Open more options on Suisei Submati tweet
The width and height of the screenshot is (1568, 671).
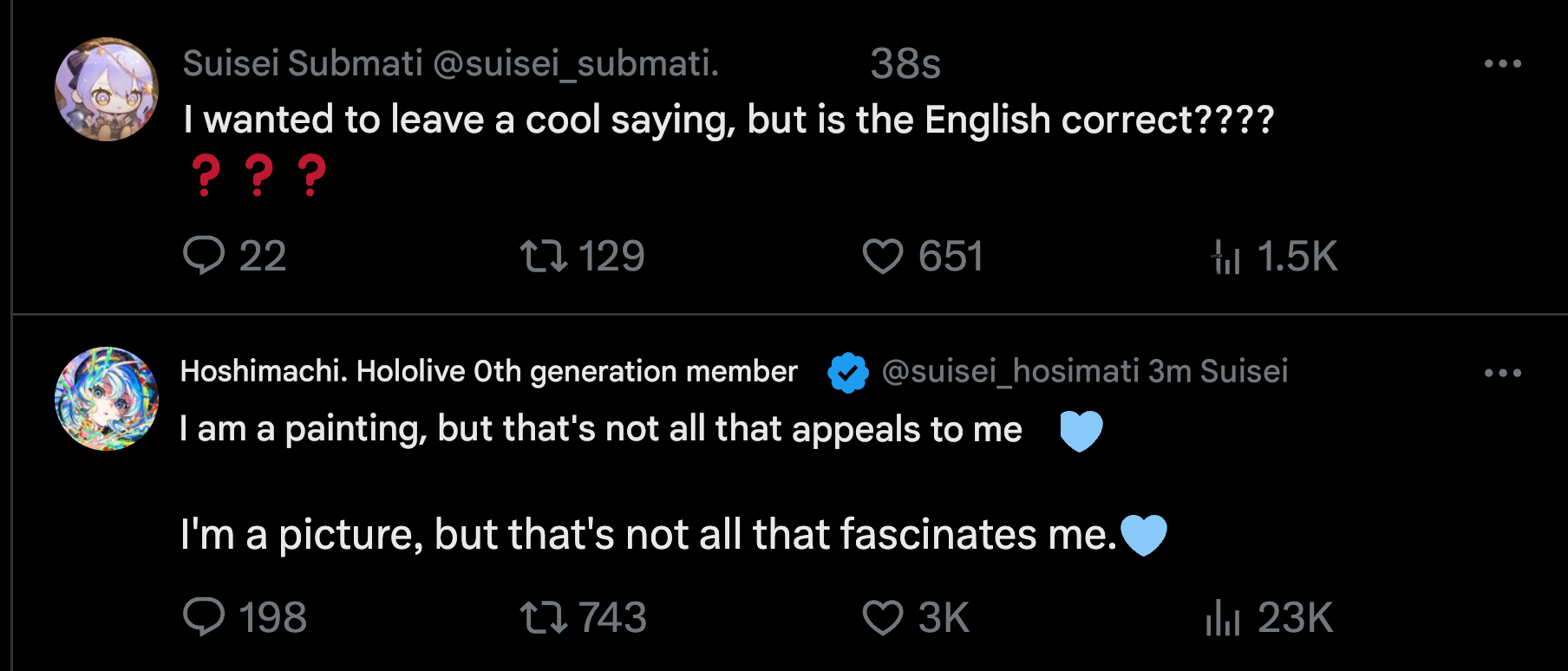tap(1502, 63)
